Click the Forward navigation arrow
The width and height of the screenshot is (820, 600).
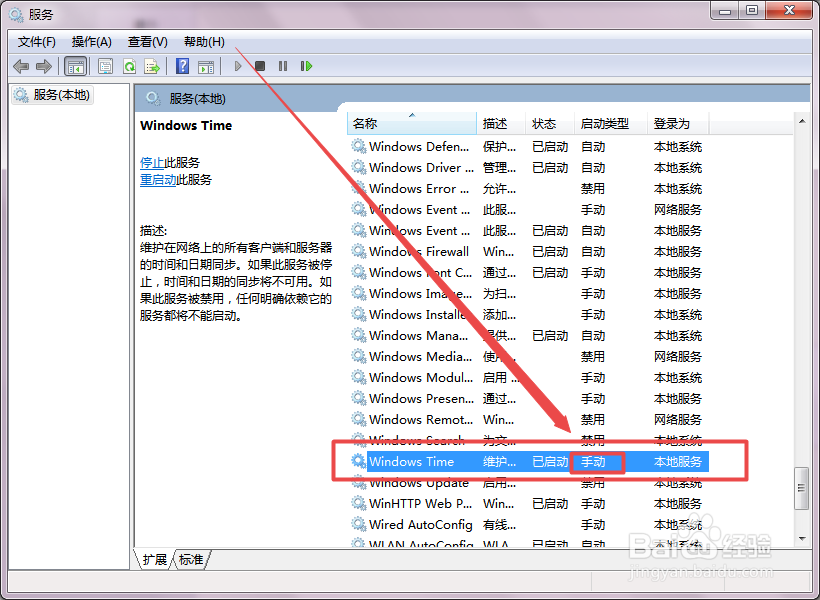coord(44,66)
